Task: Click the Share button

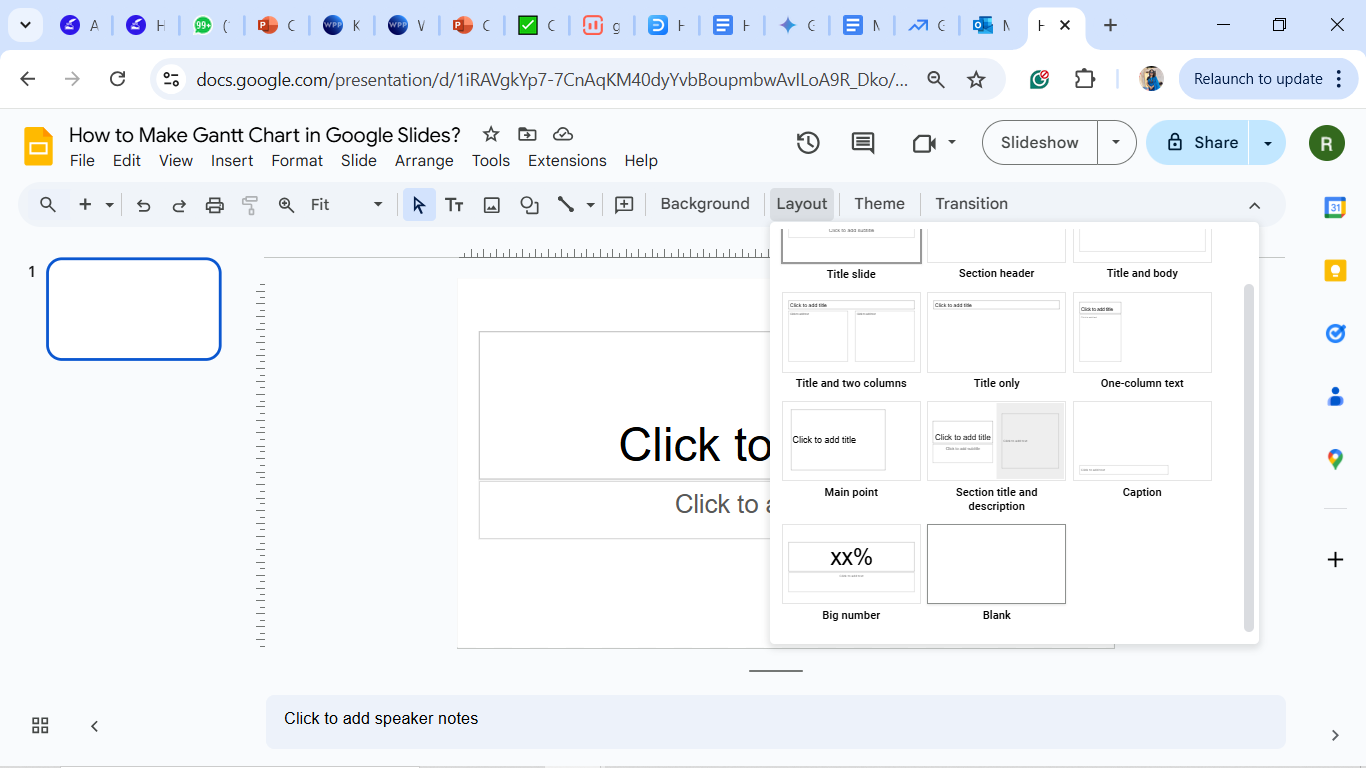Action: pyautogui.click(x=1200, y=143)
